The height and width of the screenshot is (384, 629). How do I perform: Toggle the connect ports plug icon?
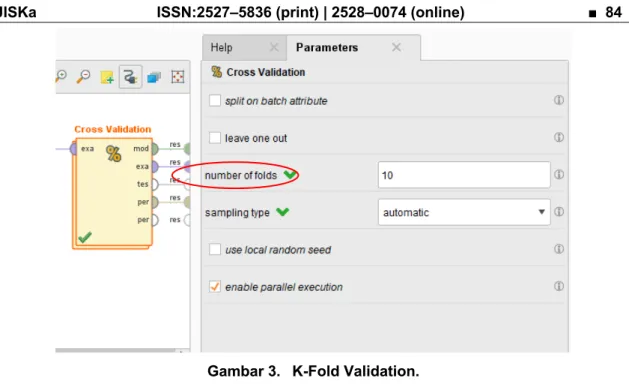pos(130,76)
